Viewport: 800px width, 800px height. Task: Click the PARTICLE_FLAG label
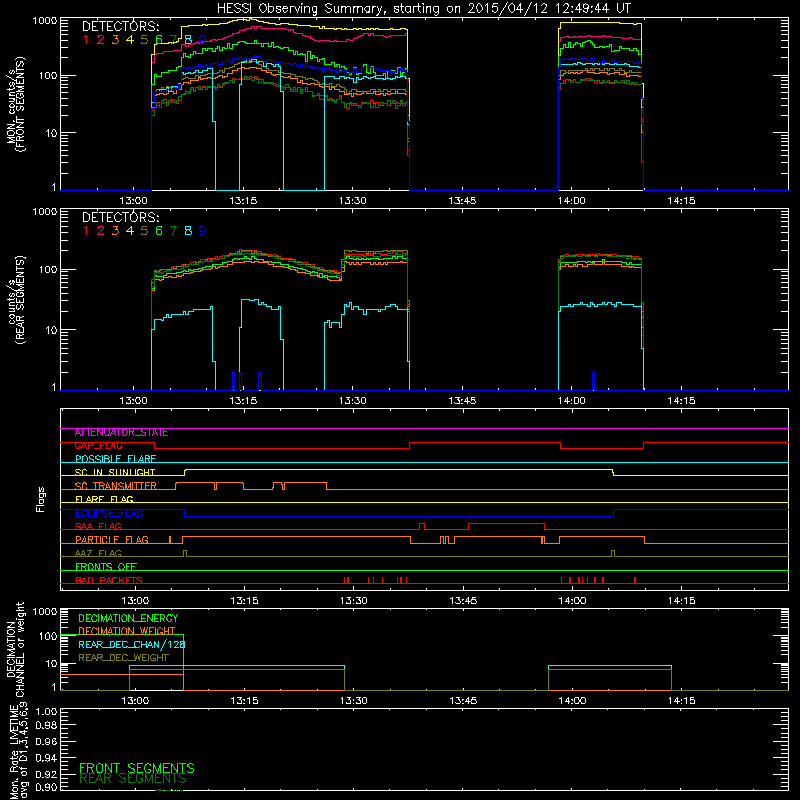(x=112, y=540)
